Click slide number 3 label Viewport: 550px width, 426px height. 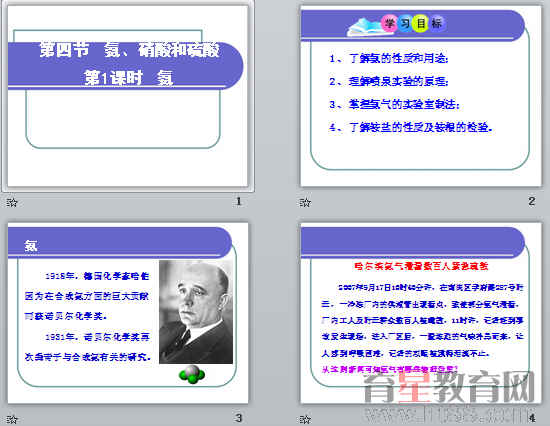pos(239,418)
